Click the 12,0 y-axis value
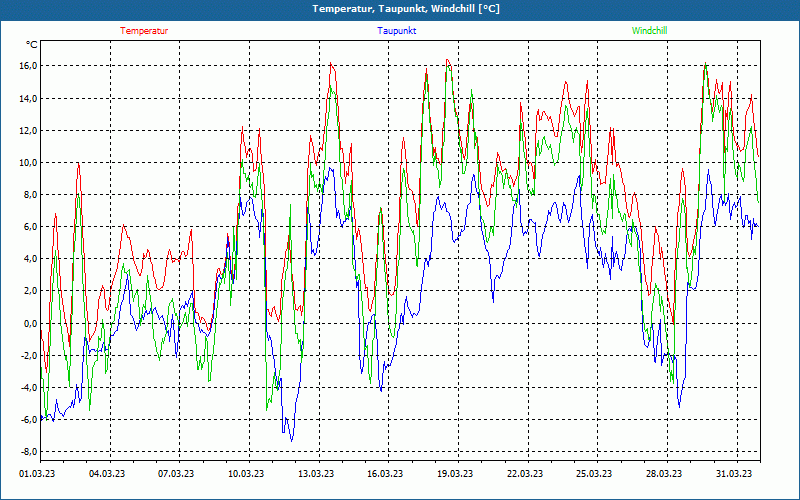The height and width of the screenshot is (500, 800). tap(28, 131)
